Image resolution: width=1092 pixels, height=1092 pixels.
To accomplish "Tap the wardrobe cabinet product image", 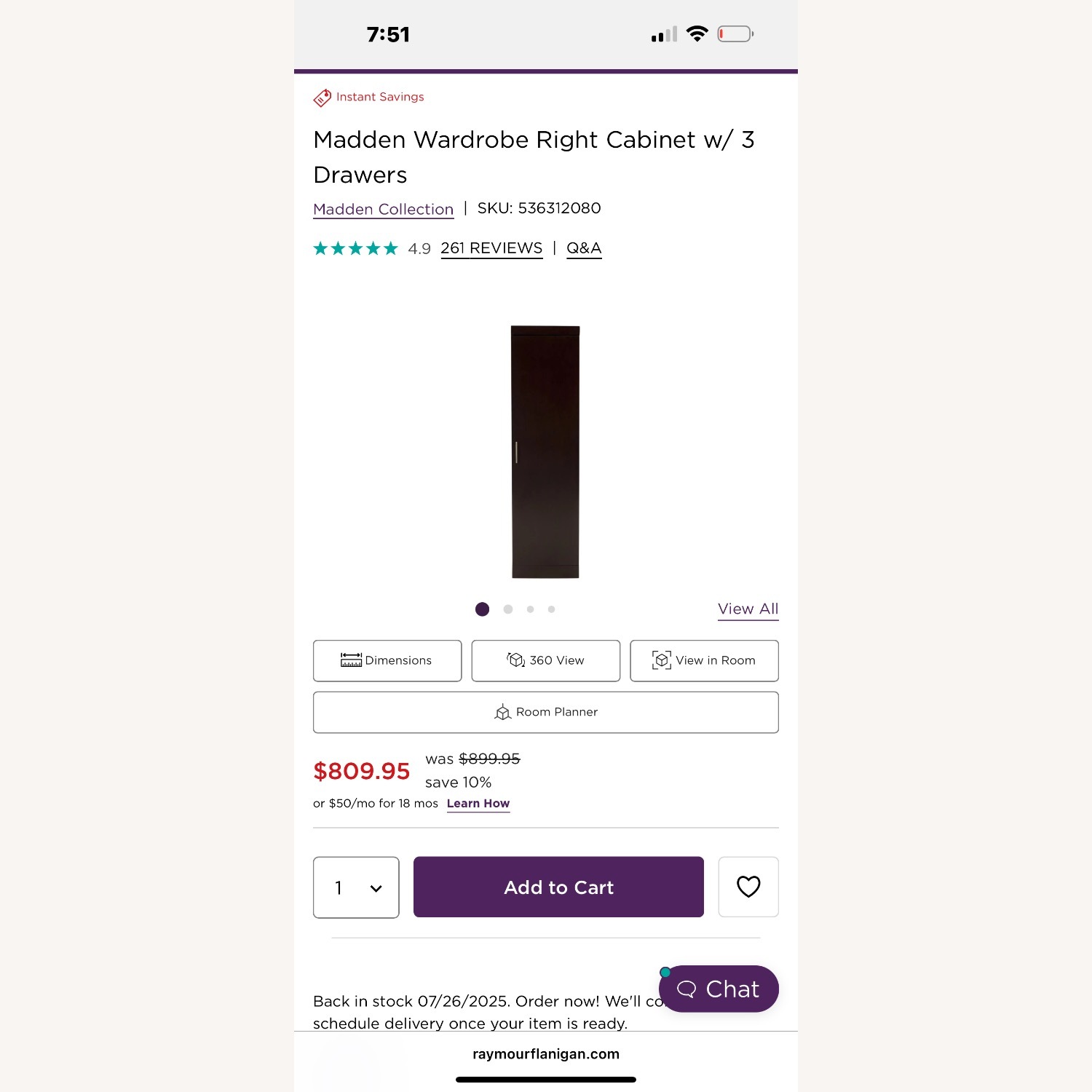I will [545, 451].
